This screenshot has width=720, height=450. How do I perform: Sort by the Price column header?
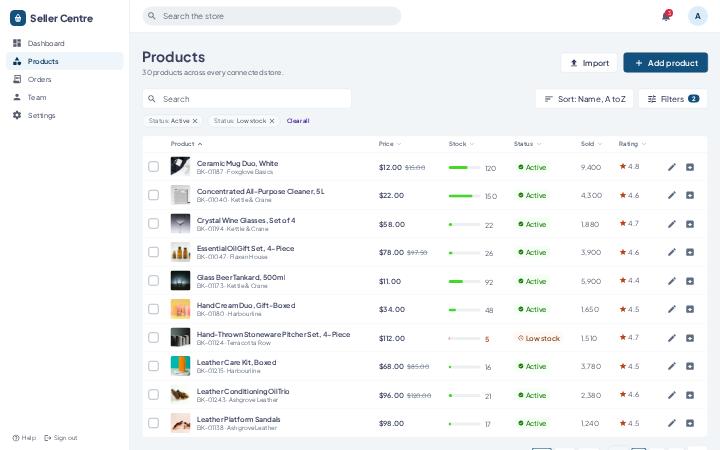click(390, 144)
